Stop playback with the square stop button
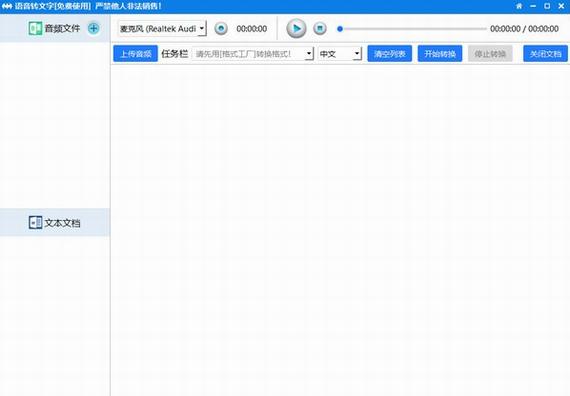 coord(320,28)
